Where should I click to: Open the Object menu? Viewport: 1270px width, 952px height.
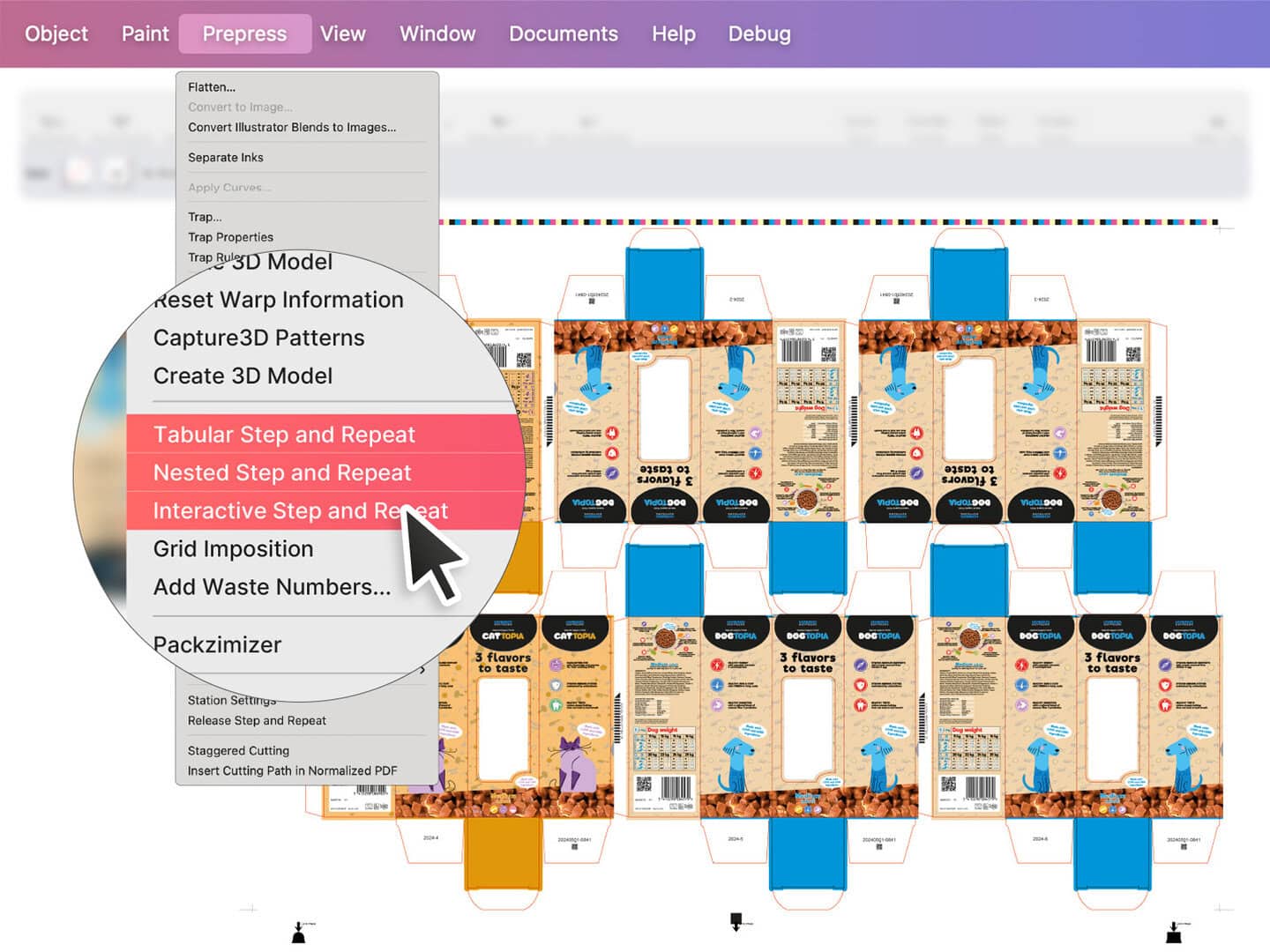point(56,33)
